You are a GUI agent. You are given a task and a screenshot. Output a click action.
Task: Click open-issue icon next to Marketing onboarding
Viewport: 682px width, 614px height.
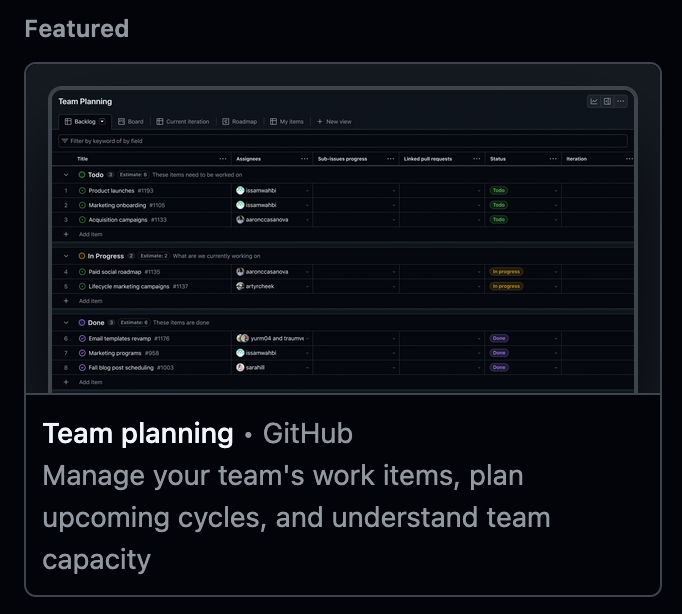pyautogui.click(x=82, y=205)
